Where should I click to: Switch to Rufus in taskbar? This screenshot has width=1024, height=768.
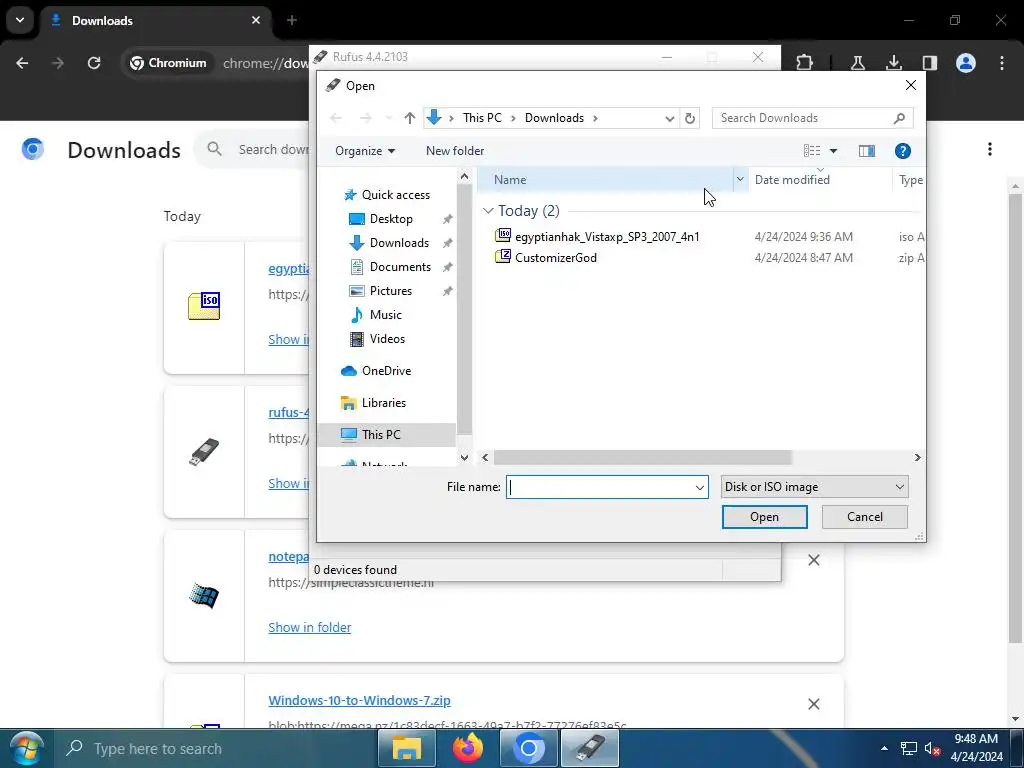(590, 748)
